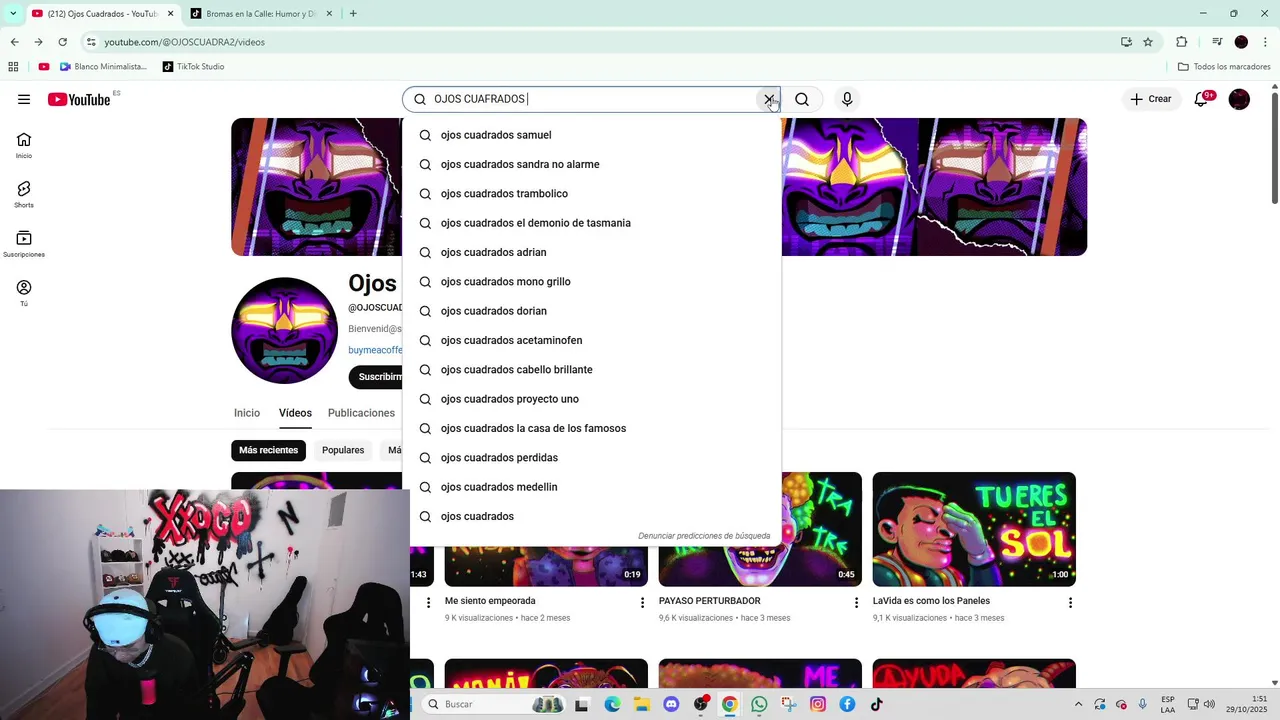Open the Tú section in the sidebar
This screenshot has height=720, width=1280.
[x=24, y=293]
